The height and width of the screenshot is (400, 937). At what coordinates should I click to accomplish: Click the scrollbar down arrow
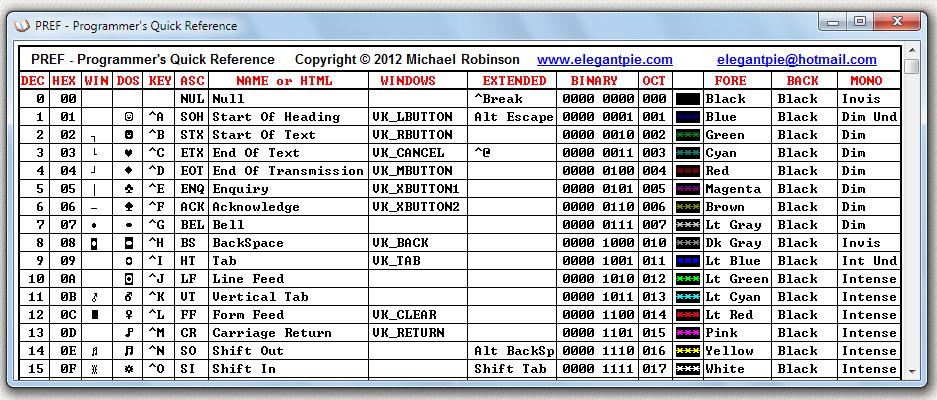pyautogui.click(x=911, y=372)
